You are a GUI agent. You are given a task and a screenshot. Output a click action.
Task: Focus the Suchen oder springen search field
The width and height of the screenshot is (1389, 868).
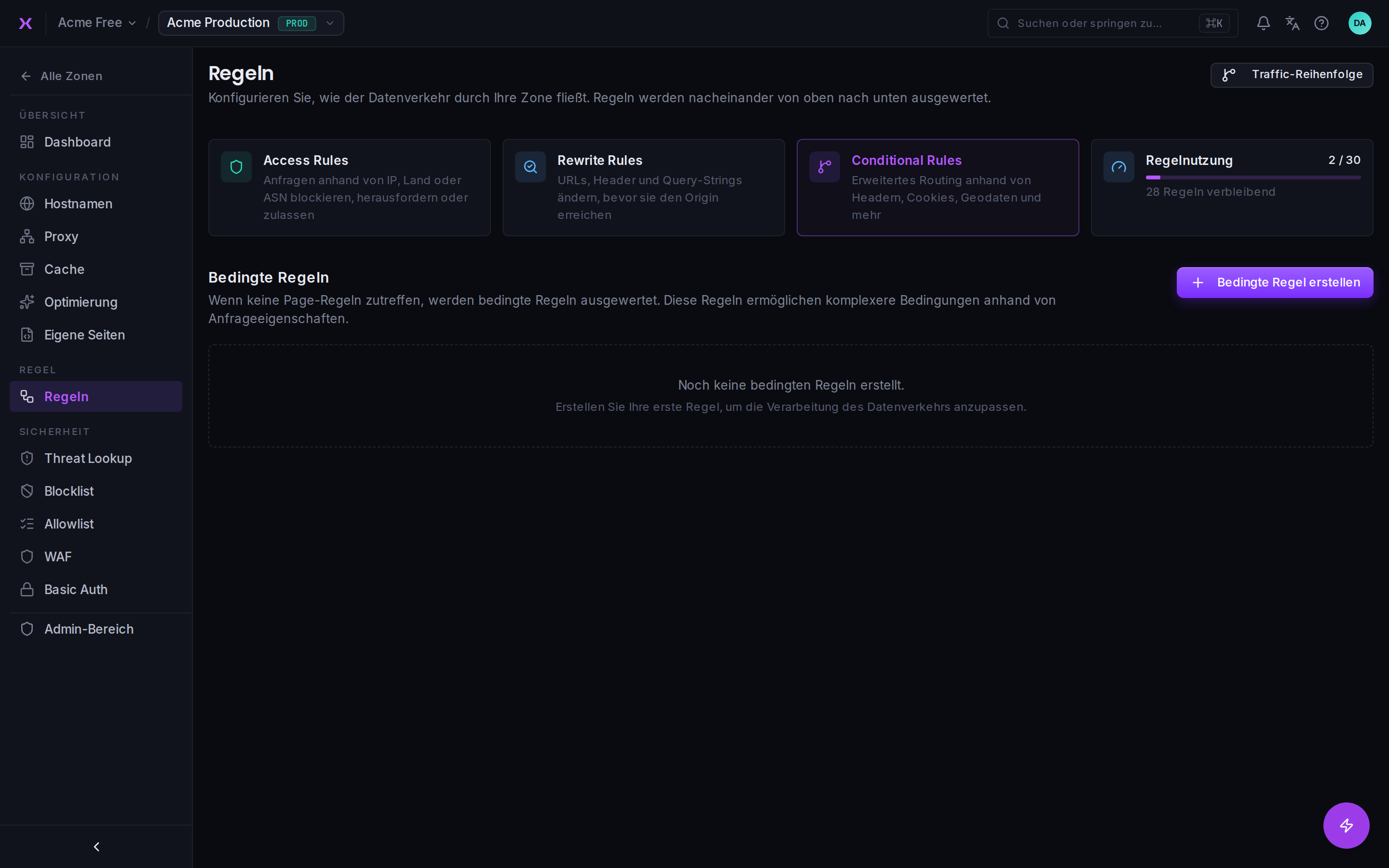pyautogui.click(x=1112, y=23)
